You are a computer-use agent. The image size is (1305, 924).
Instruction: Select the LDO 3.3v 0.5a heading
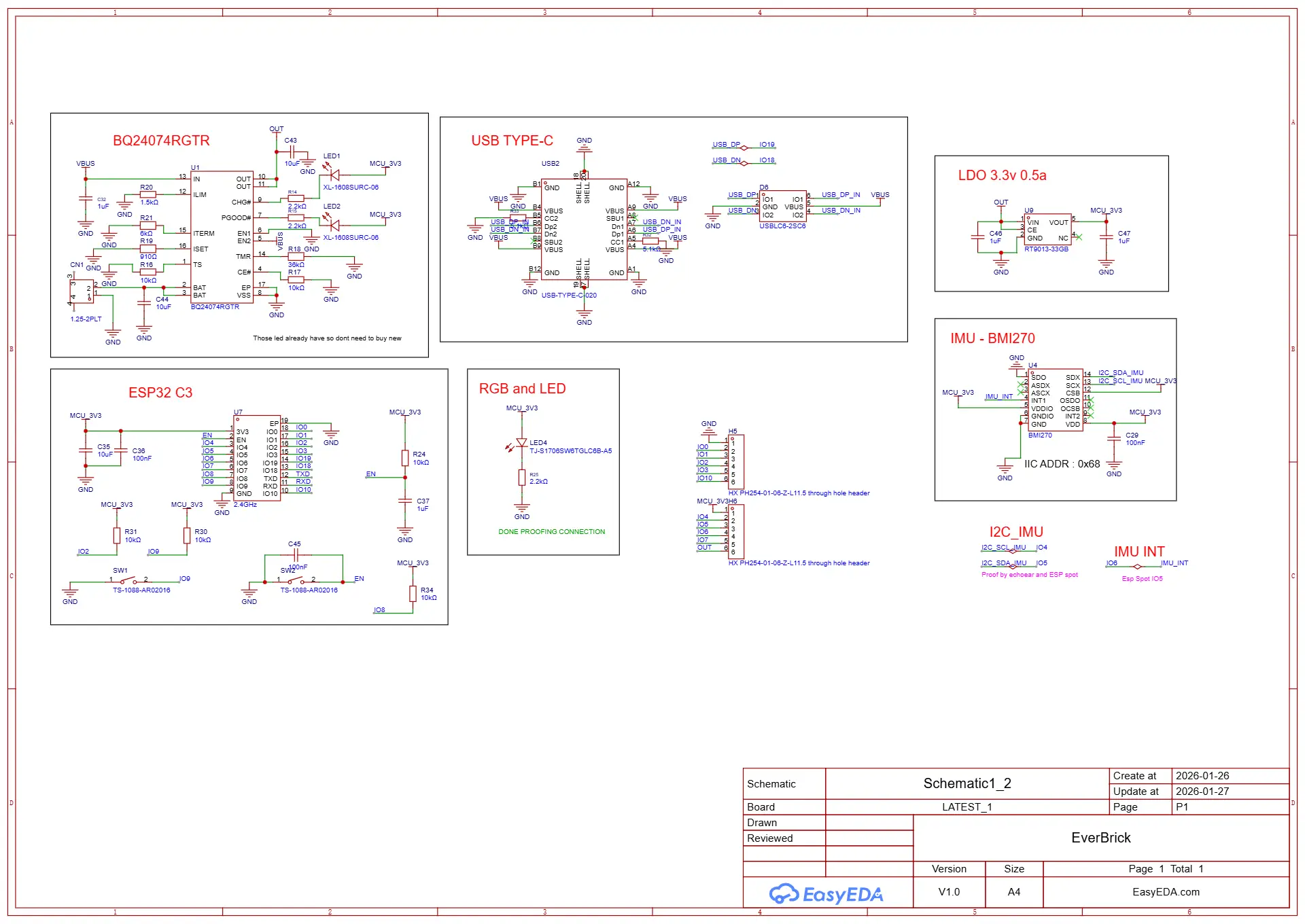[x=1002, y=175]
